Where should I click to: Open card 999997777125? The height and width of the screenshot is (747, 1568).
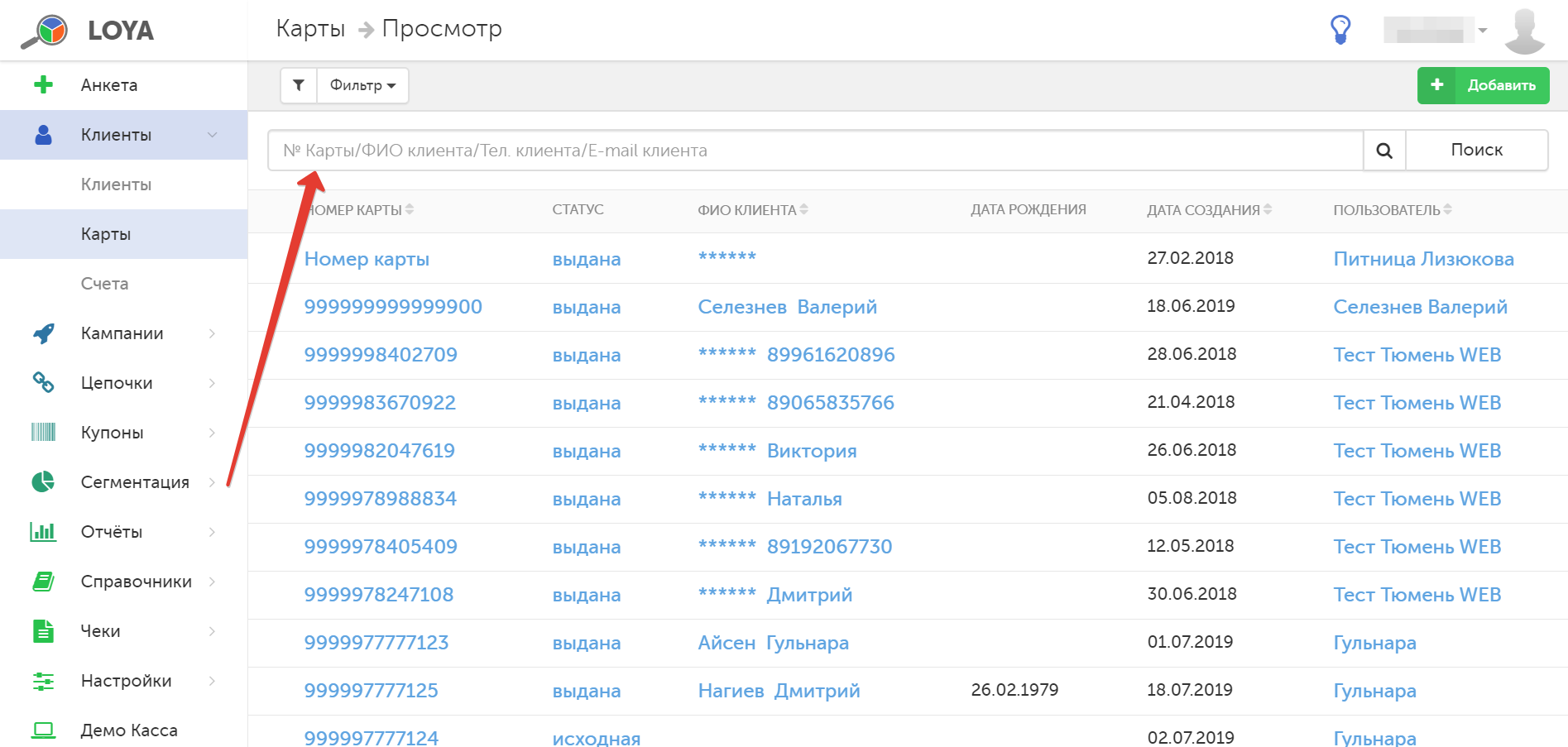click(x=371, y=691)
